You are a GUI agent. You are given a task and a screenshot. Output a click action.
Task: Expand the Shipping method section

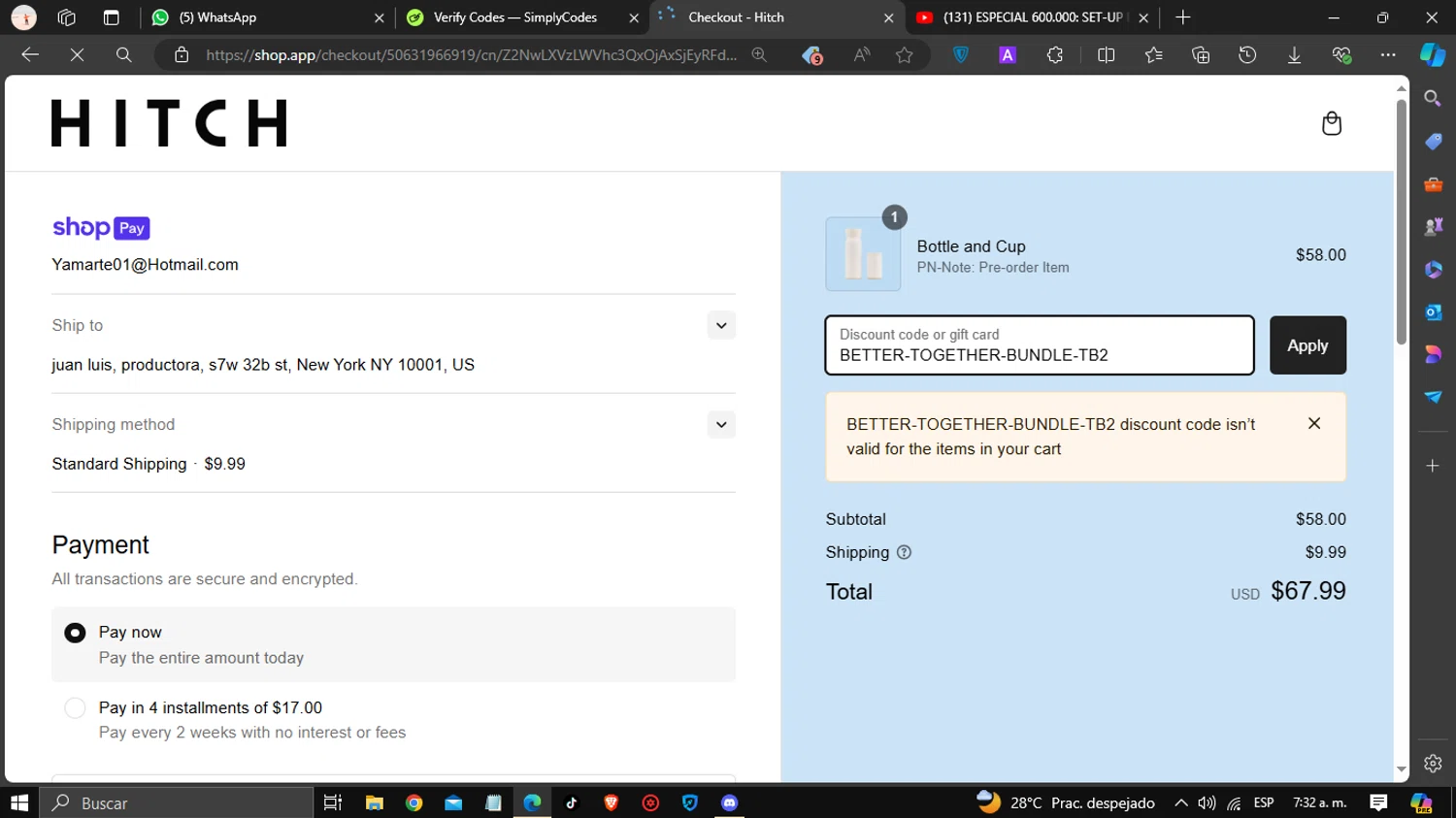721,424
